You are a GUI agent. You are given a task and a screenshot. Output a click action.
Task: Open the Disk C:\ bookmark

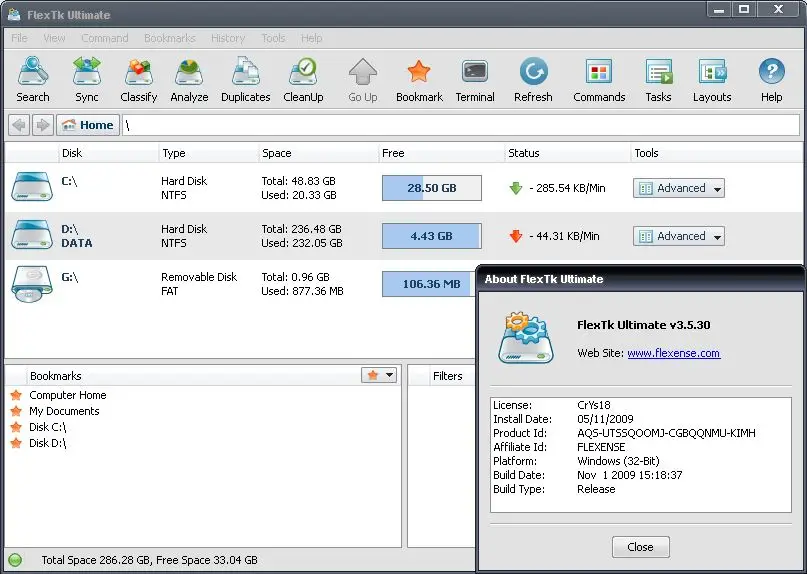pos(48,427)
